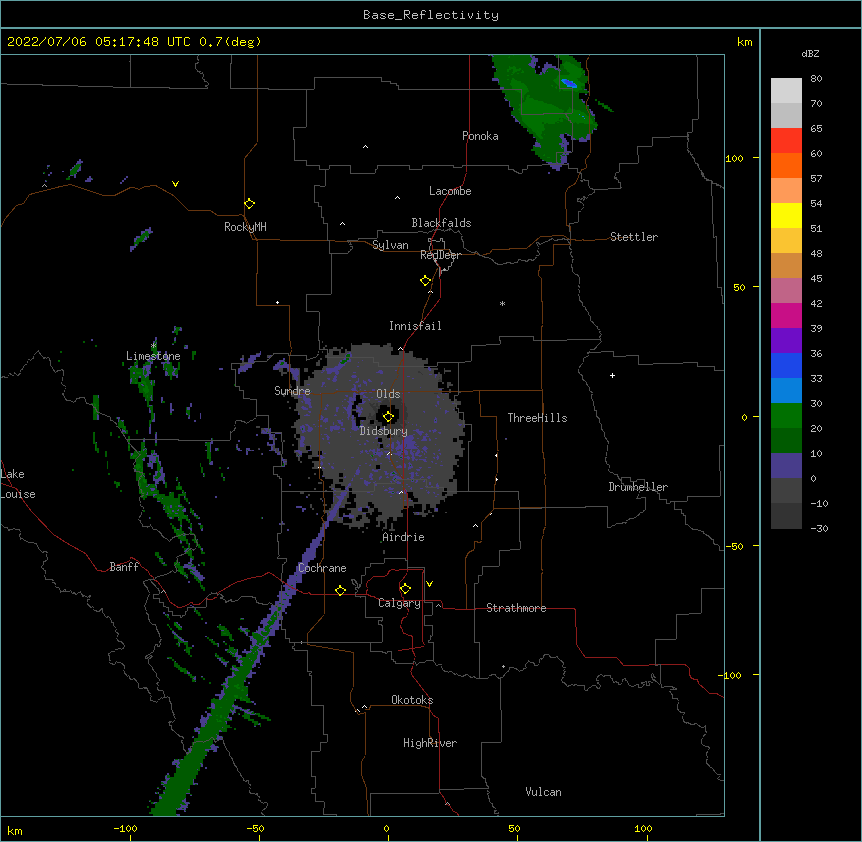Click the yellow v marker east of the top-left echoes
The image size is (862, 842).
click(175, 184)
